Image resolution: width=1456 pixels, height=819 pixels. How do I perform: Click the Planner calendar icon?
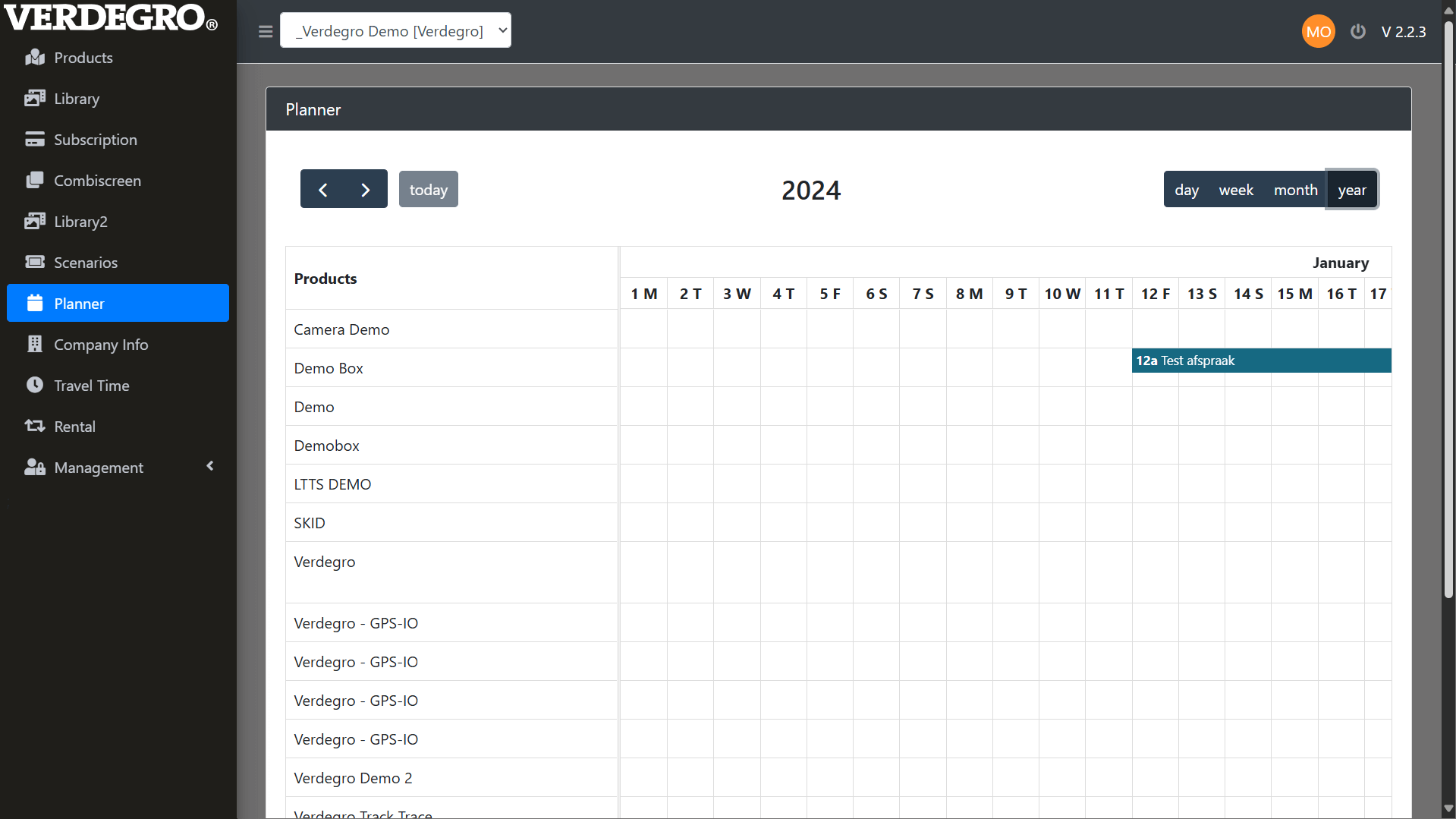[35, 304]
